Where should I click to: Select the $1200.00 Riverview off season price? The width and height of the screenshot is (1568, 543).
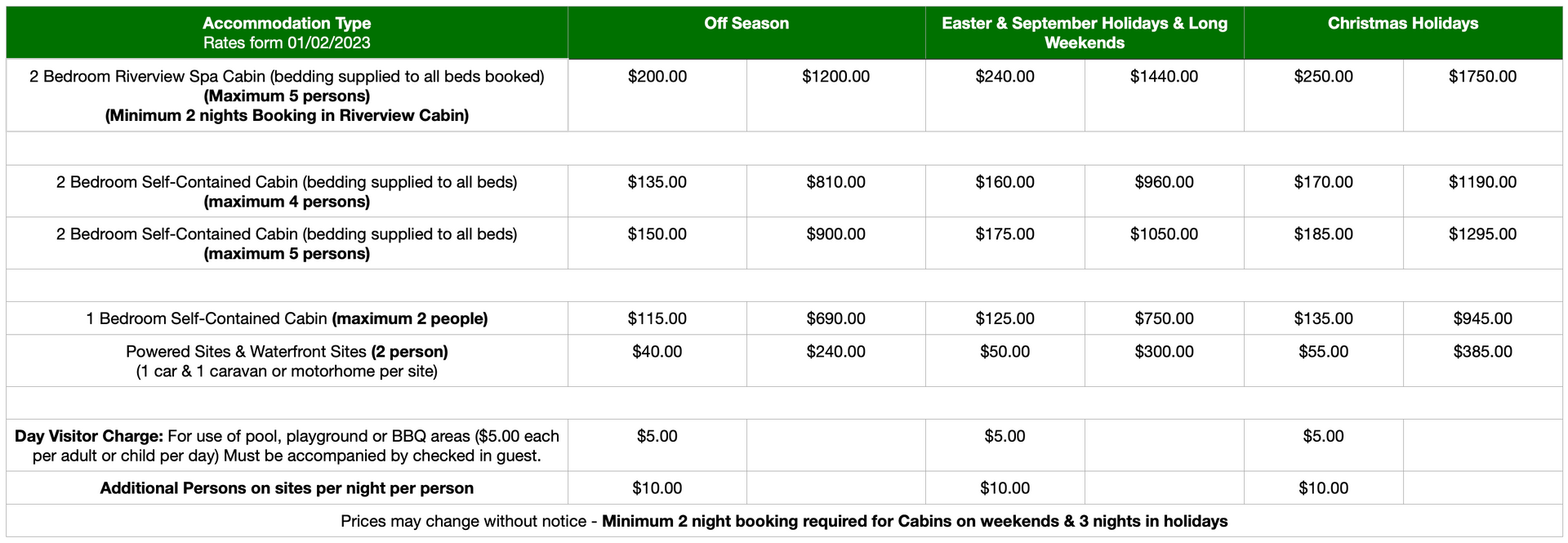[x=835, y=77]
